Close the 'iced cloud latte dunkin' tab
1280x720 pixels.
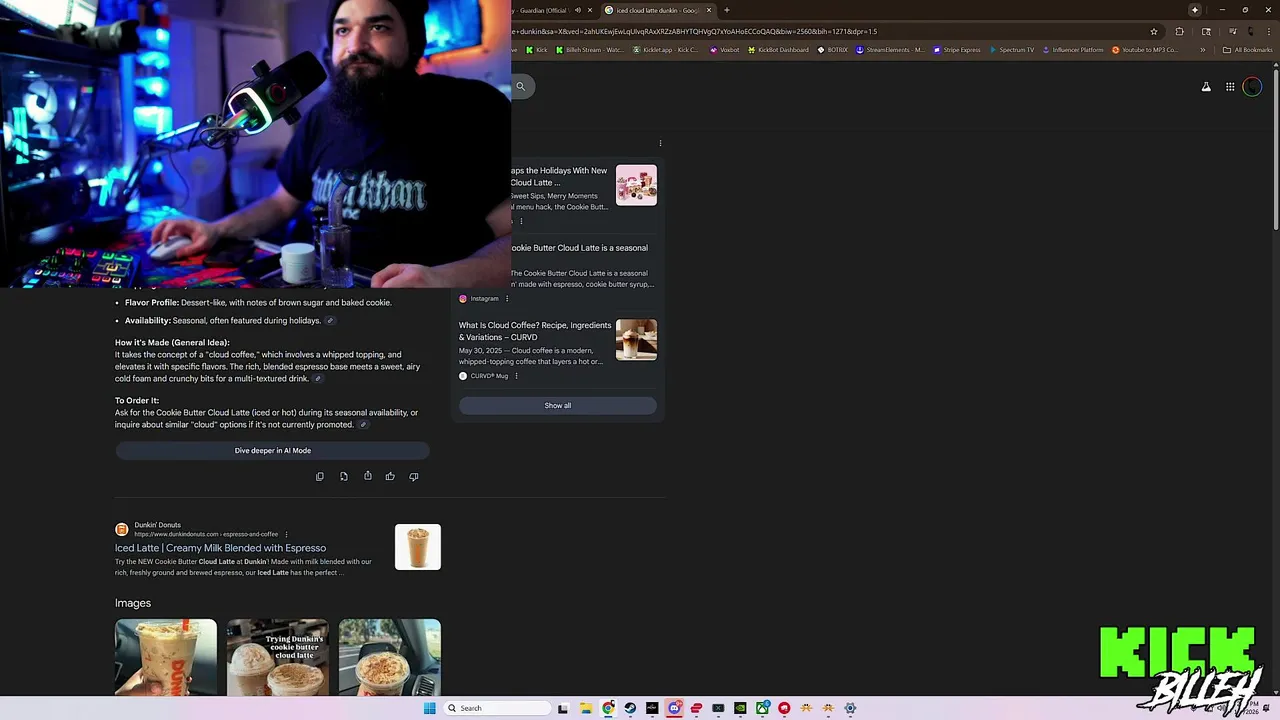click(709, 10)
